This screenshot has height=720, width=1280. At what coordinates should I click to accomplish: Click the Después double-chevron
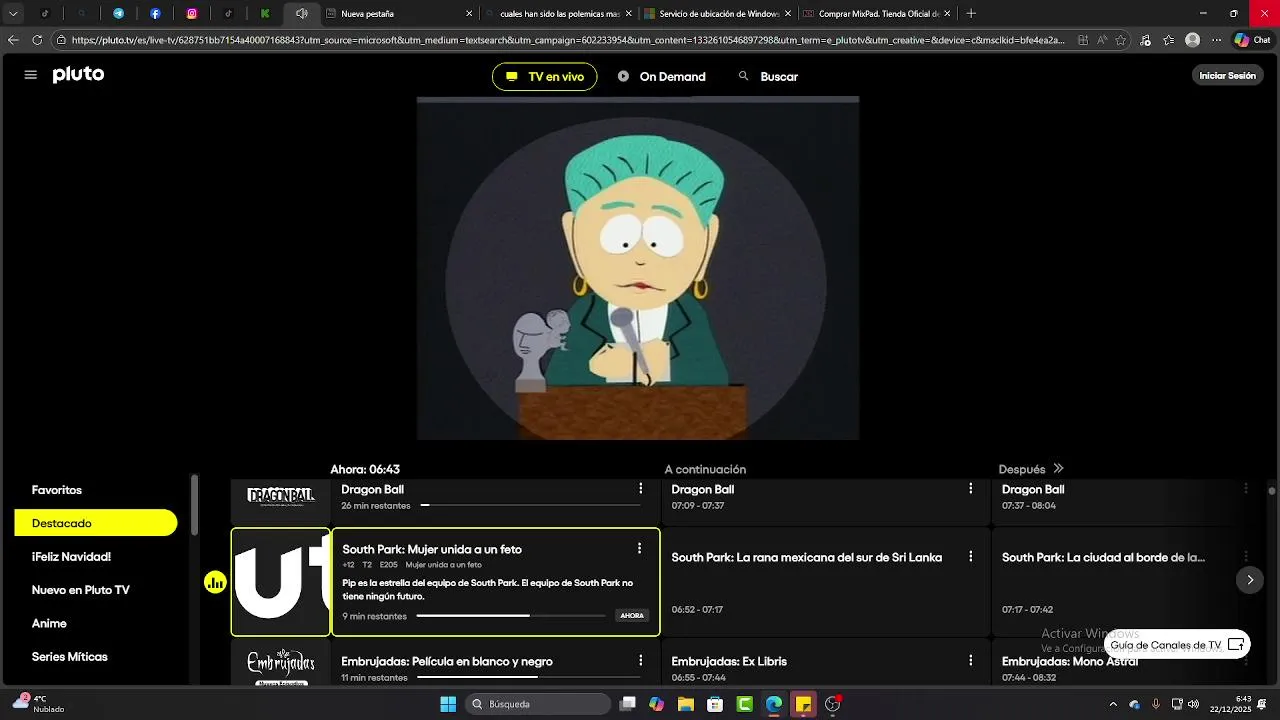pyautogui.click(x=1058, y=469)
